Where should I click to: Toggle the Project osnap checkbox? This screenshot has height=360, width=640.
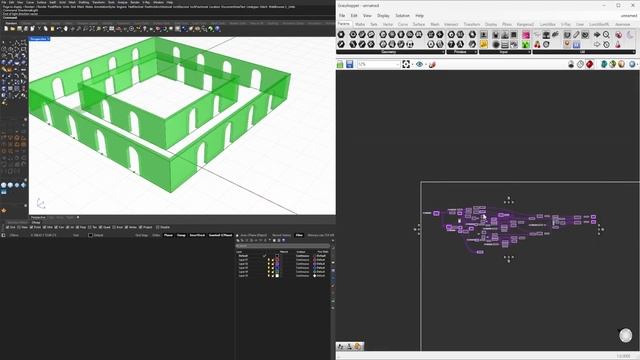tap(141, 227)
